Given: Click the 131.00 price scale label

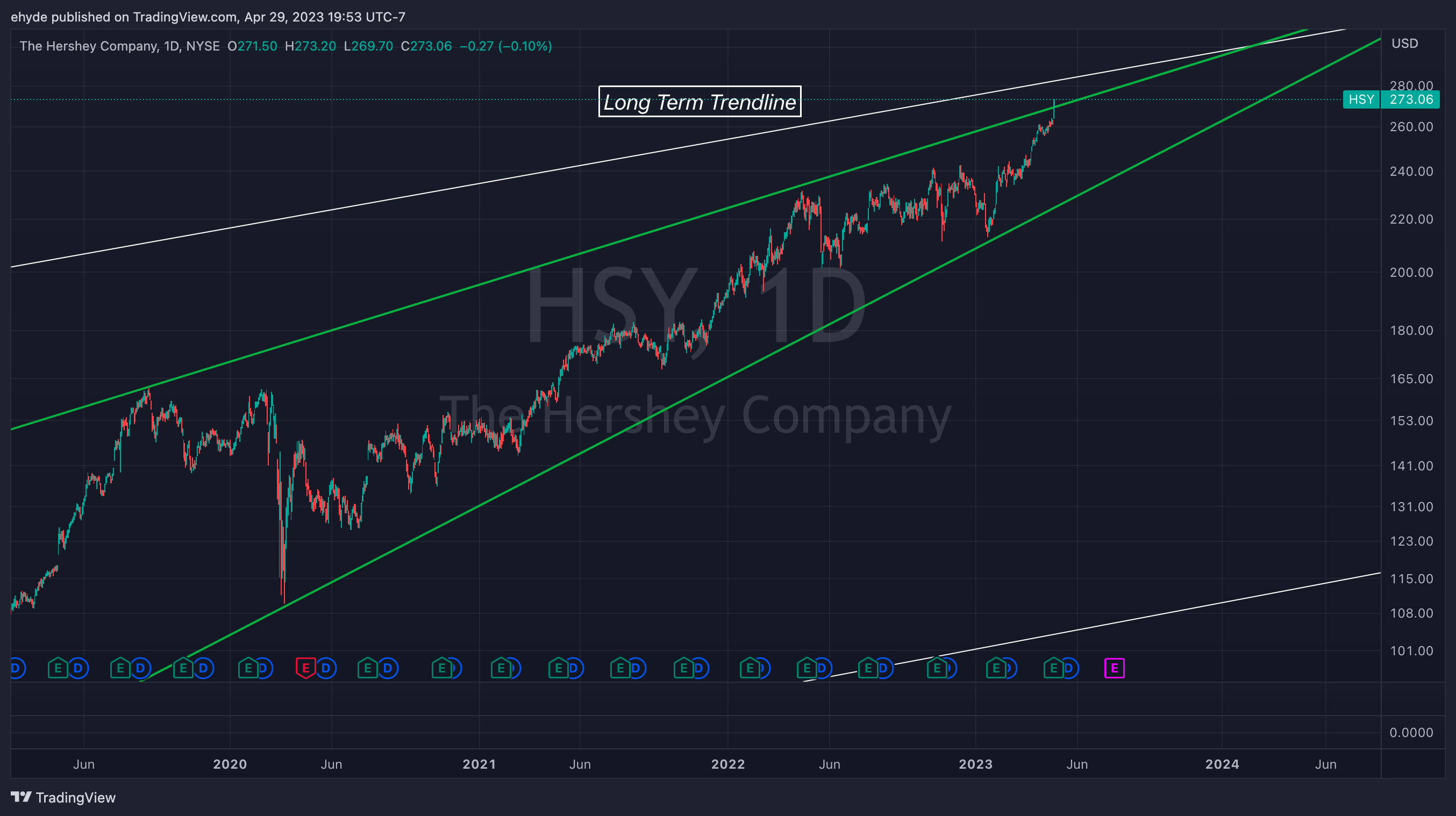Looking at the screenshot, I should coord(1411,507).
